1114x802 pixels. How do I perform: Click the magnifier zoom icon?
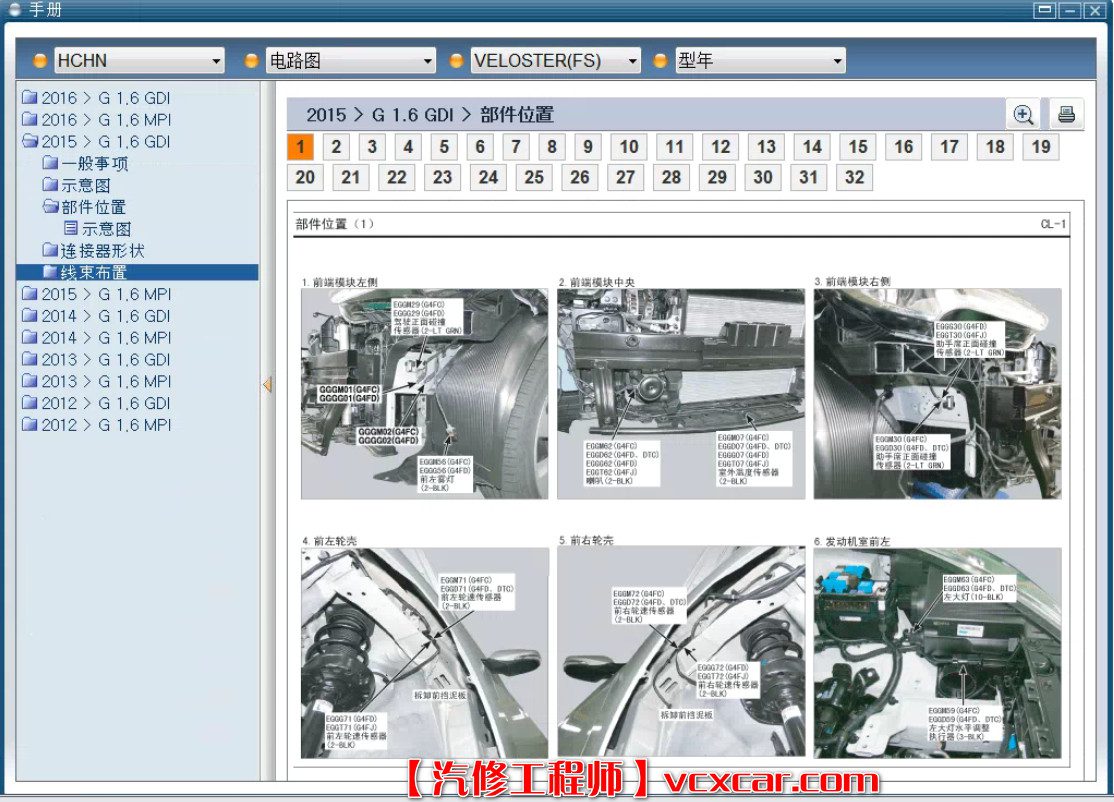click(1023, 114)
